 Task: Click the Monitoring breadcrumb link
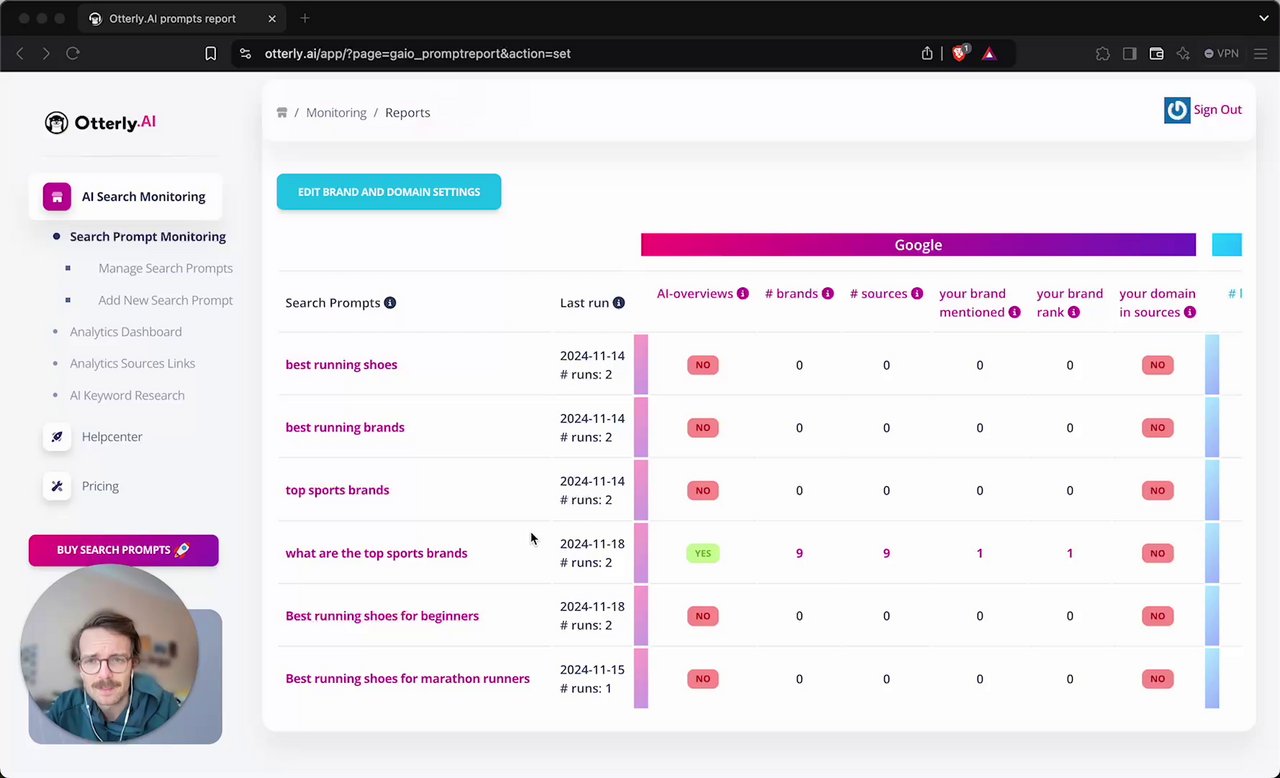click(x=336, y=113)
